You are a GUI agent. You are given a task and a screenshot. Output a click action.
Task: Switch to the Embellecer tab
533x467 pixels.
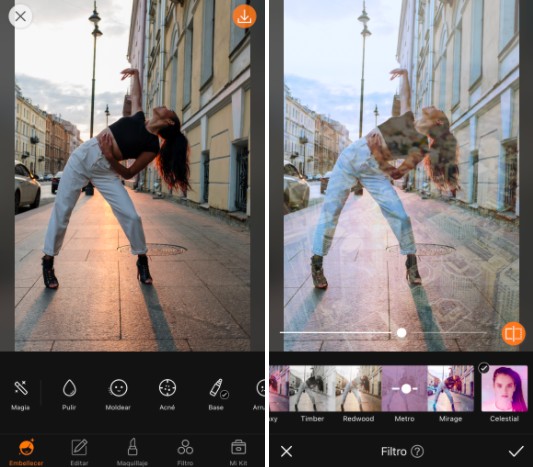[x=26, y=452]
